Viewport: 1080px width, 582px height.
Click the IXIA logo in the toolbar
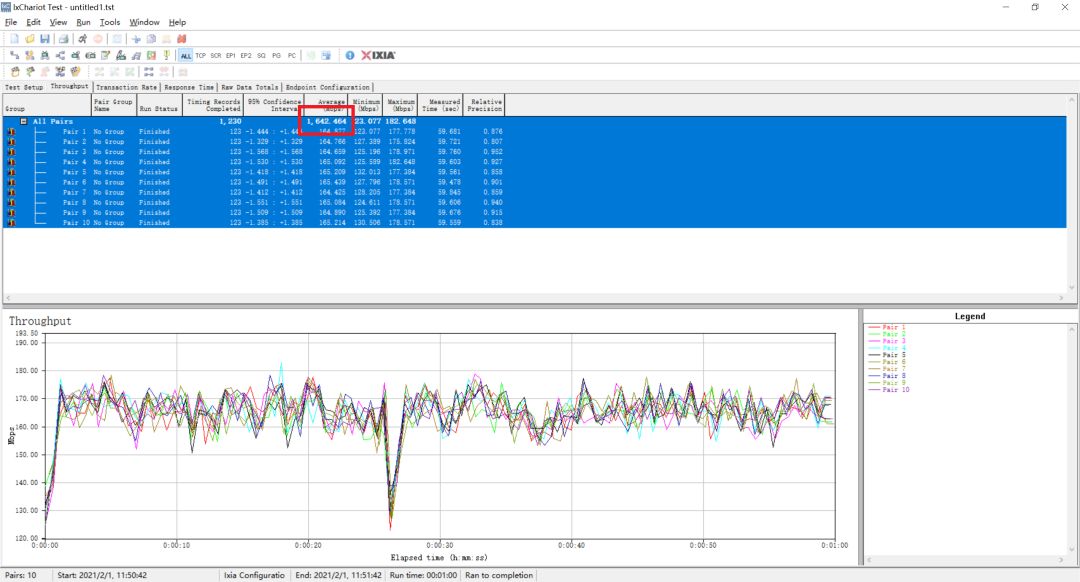pyautogui.click(x=378, y=55)
